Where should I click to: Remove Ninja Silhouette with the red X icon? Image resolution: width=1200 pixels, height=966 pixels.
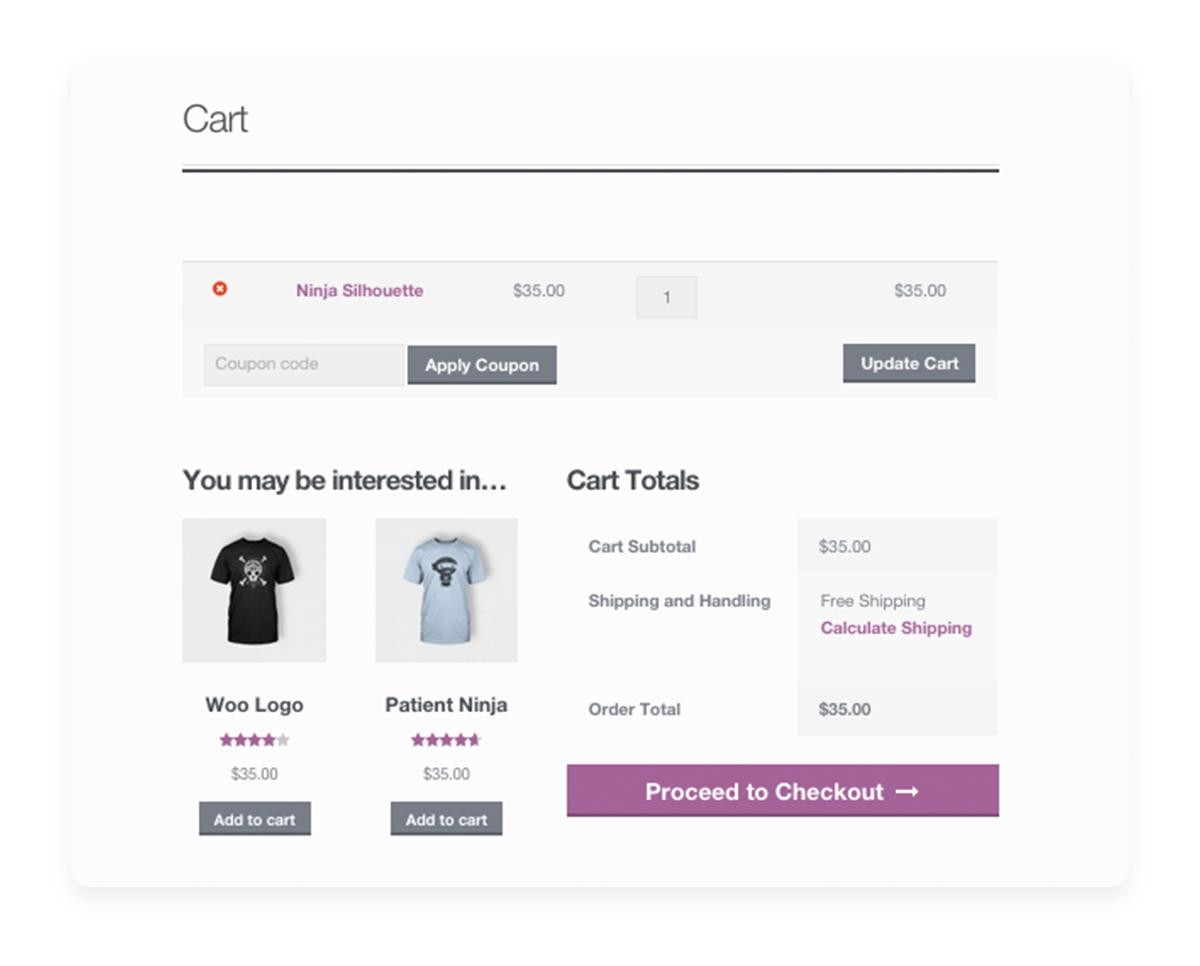220,289
